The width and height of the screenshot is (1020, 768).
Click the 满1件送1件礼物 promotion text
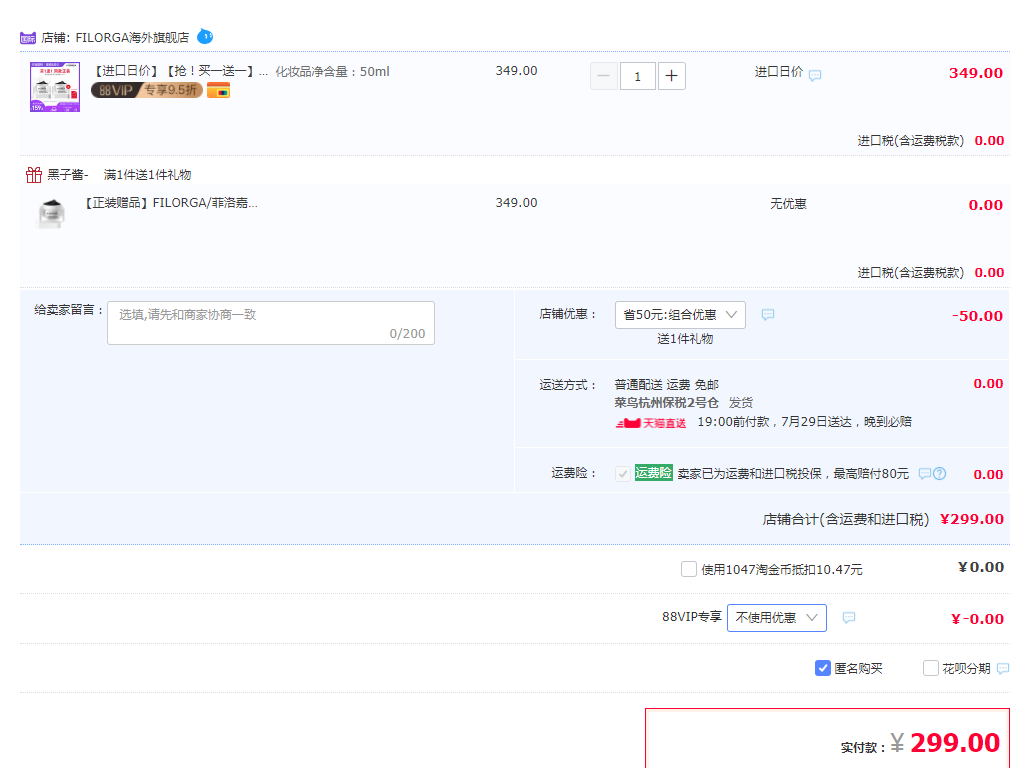(148, 174)
